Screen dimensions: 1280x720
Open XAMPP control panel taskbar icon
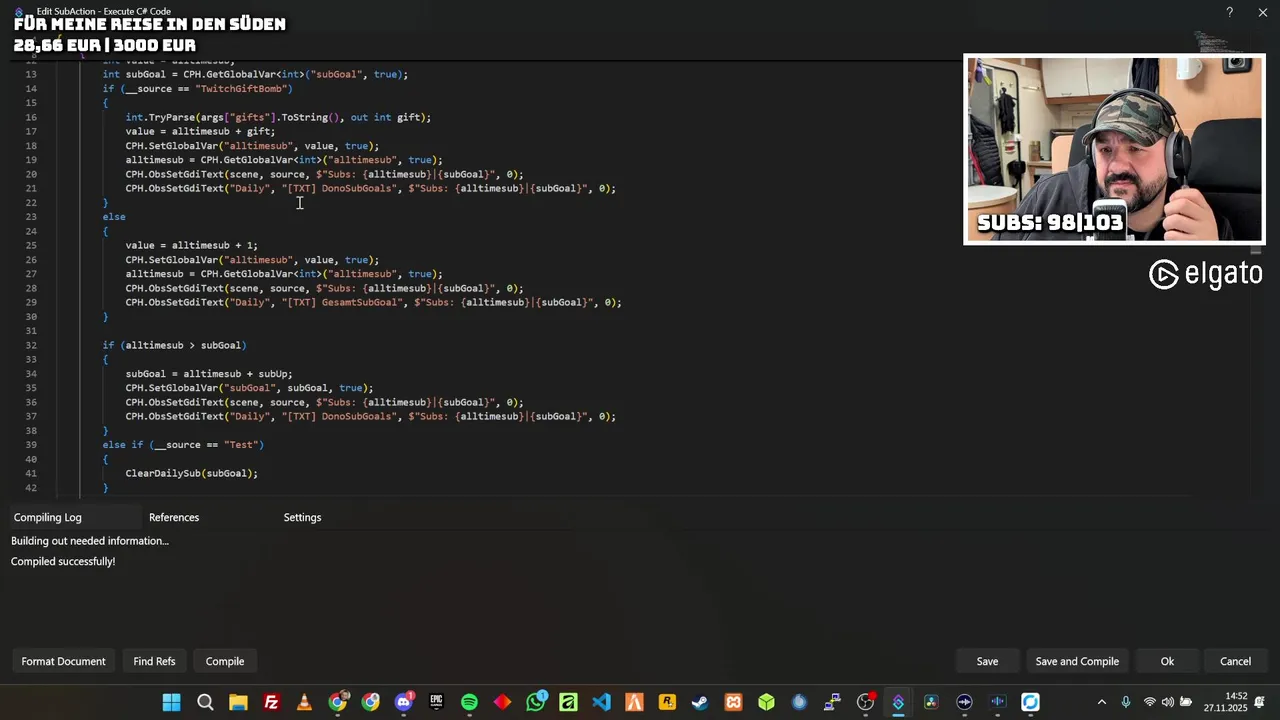733,702
